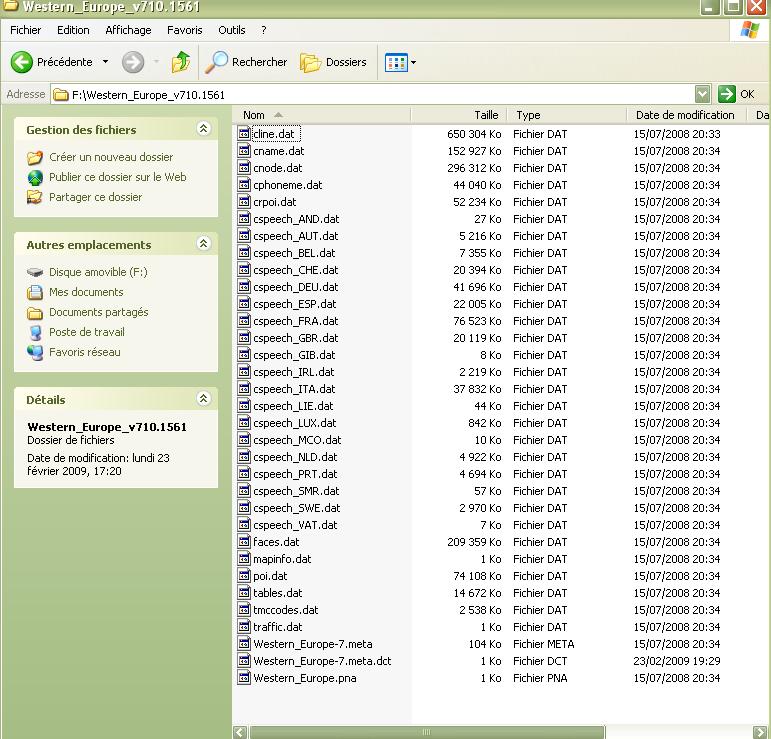Click the green Précédente back arrow icon
Image resolution: width=771 pixels, height=739 pixels.
(22, 62)
